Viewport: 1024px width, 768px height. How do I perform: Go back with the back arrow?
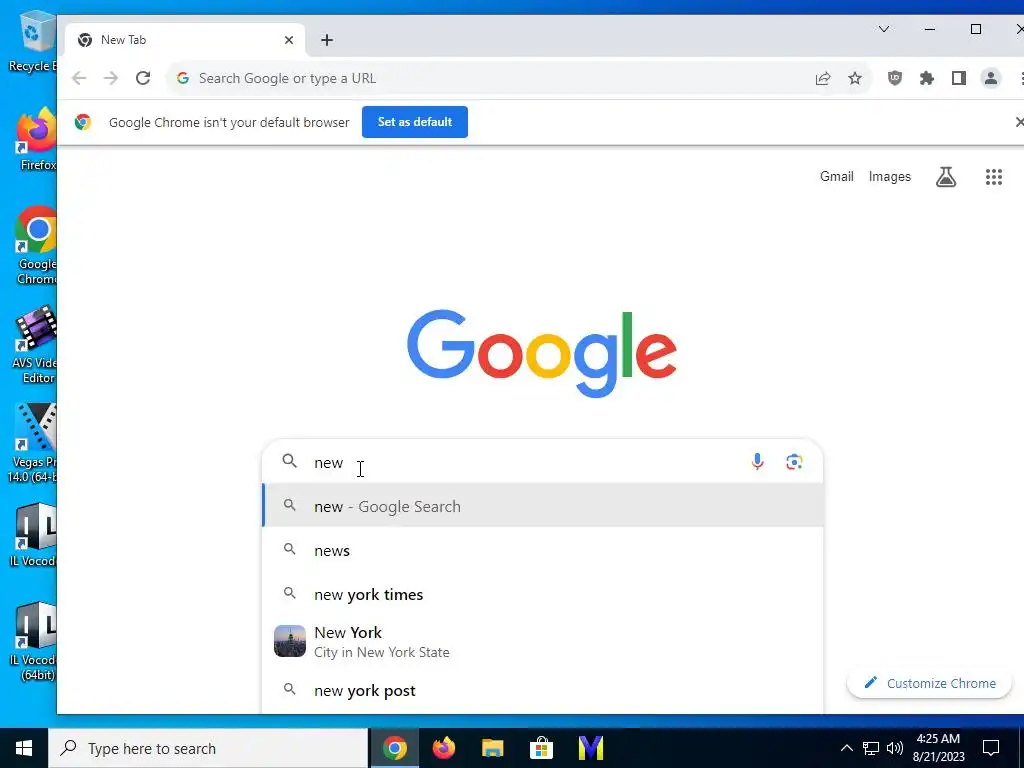click(x=79, y=78)
